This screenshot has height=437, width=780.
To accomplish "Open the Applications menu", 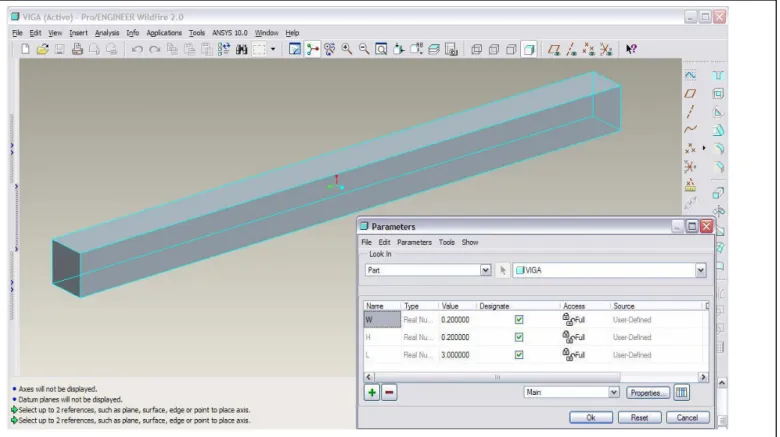I will pos(164,33).
